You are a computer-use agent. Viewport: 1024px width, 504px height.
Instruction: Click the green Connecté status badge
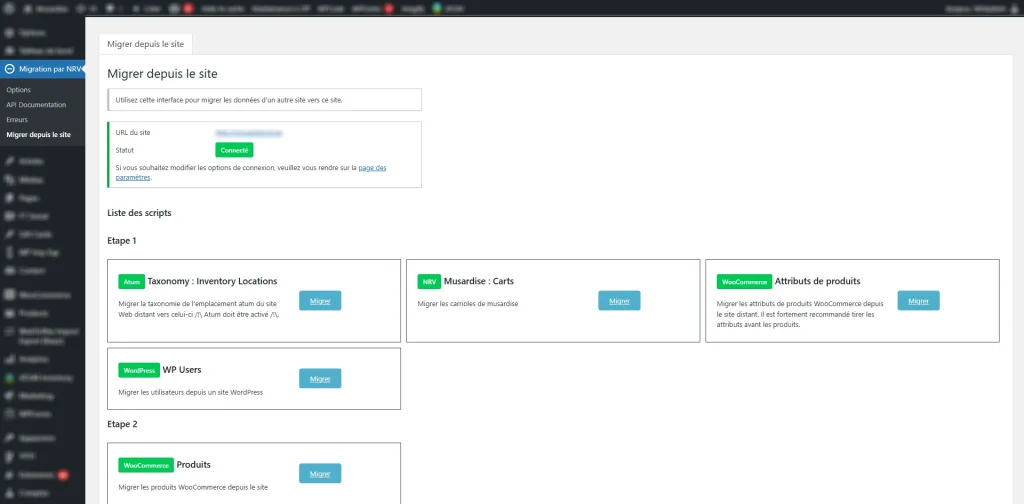(234, 150)
